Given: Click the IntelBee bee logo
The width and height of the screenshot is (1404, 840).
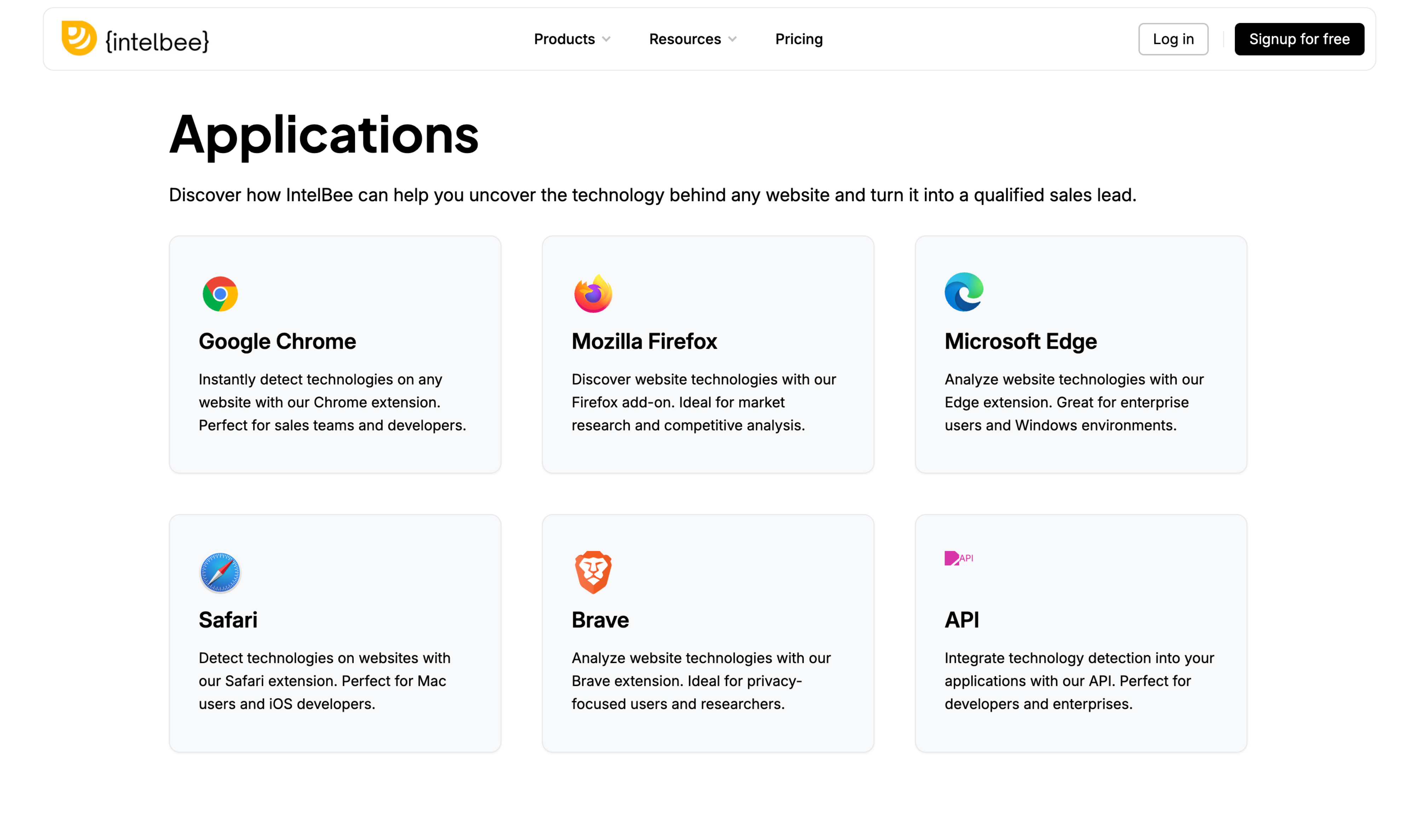Looking at the screenshot, I should [79, 38].
